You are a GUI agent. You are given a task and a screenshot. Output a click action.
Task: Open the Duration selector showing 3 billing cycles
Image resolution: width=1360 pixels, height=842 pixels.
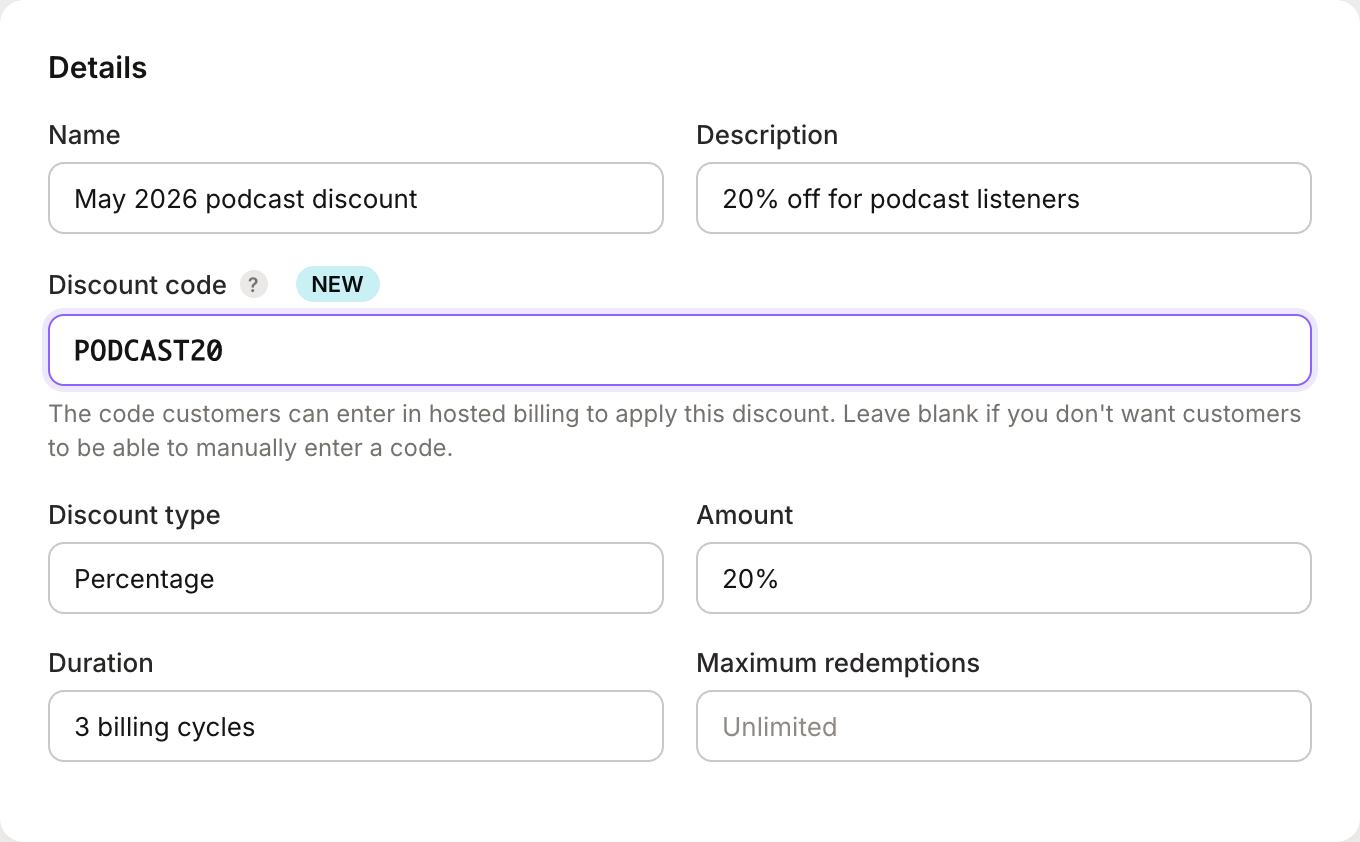(x=355, y=726)
